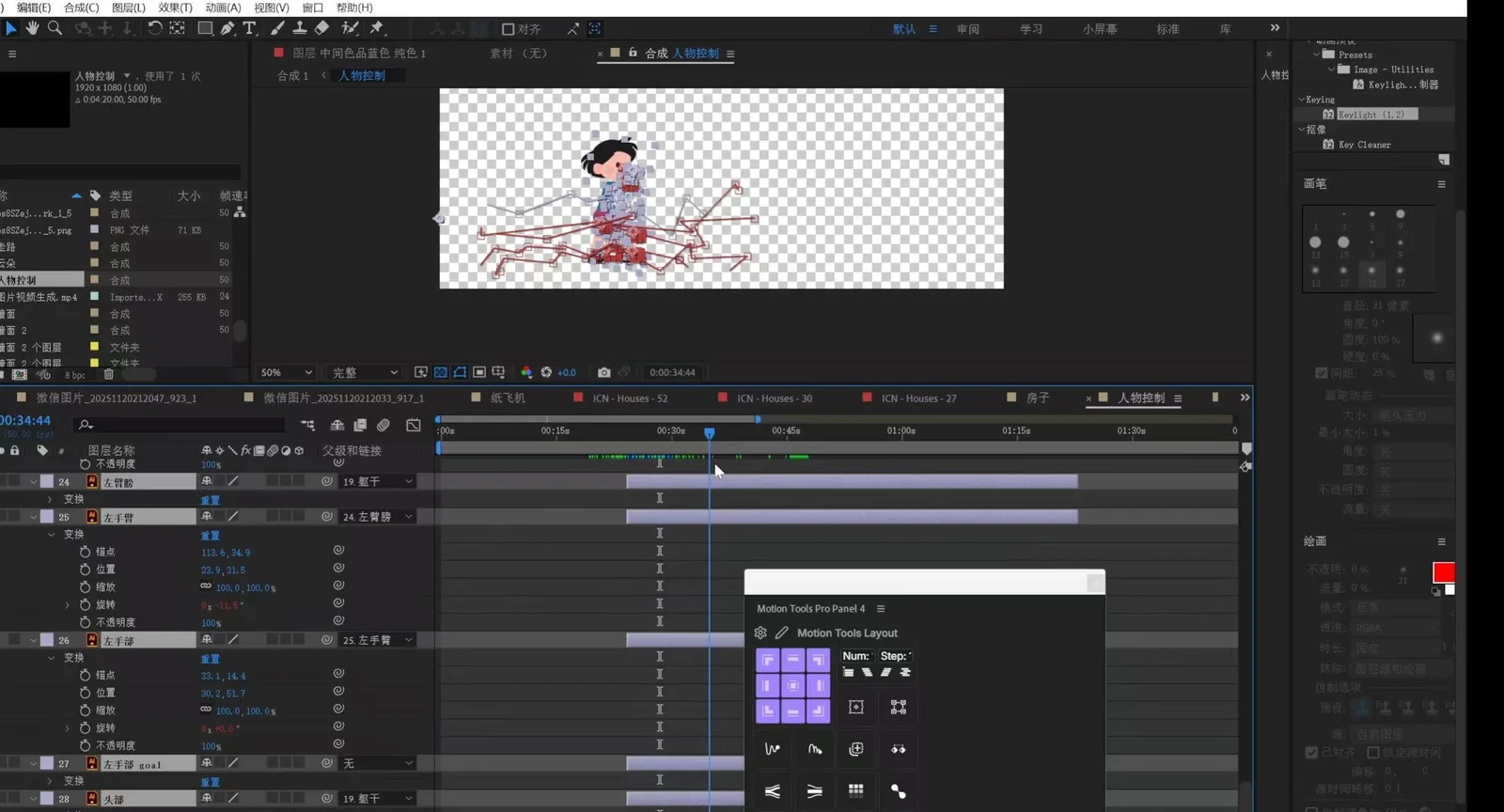Open the 效果(T) menu
Viewport: 1504px width, 812px height.
tap(175, 8)
